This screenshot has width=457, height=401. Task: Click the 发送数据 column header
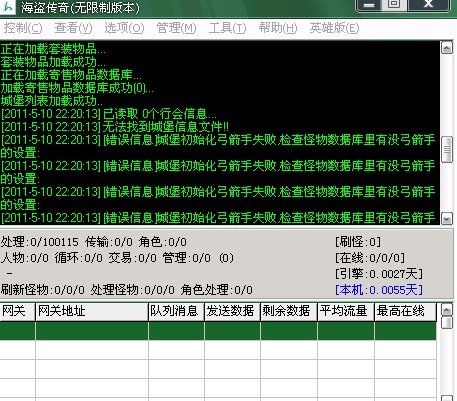click(232, 312)
